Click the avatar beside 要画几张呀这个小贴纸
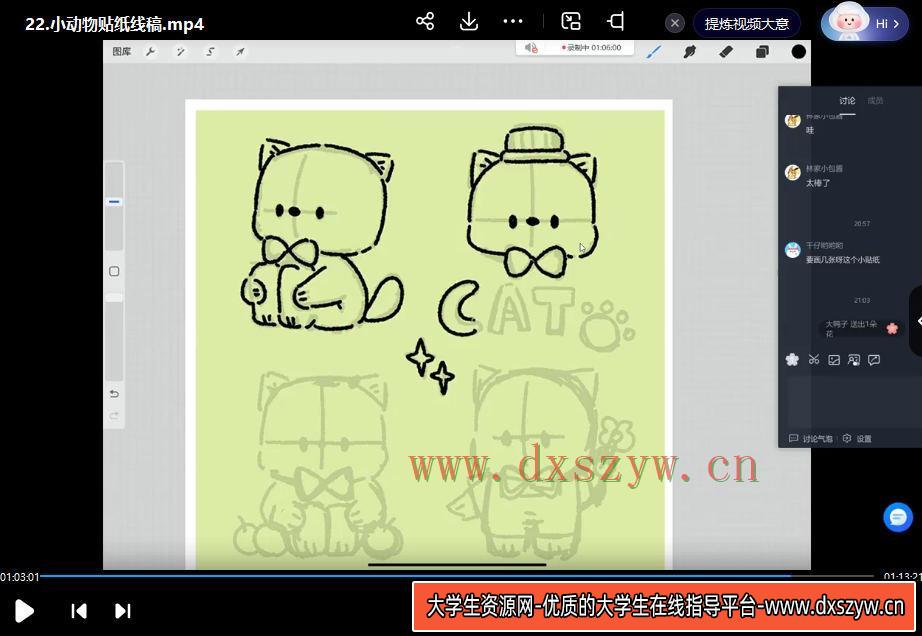 click(793, 250)
